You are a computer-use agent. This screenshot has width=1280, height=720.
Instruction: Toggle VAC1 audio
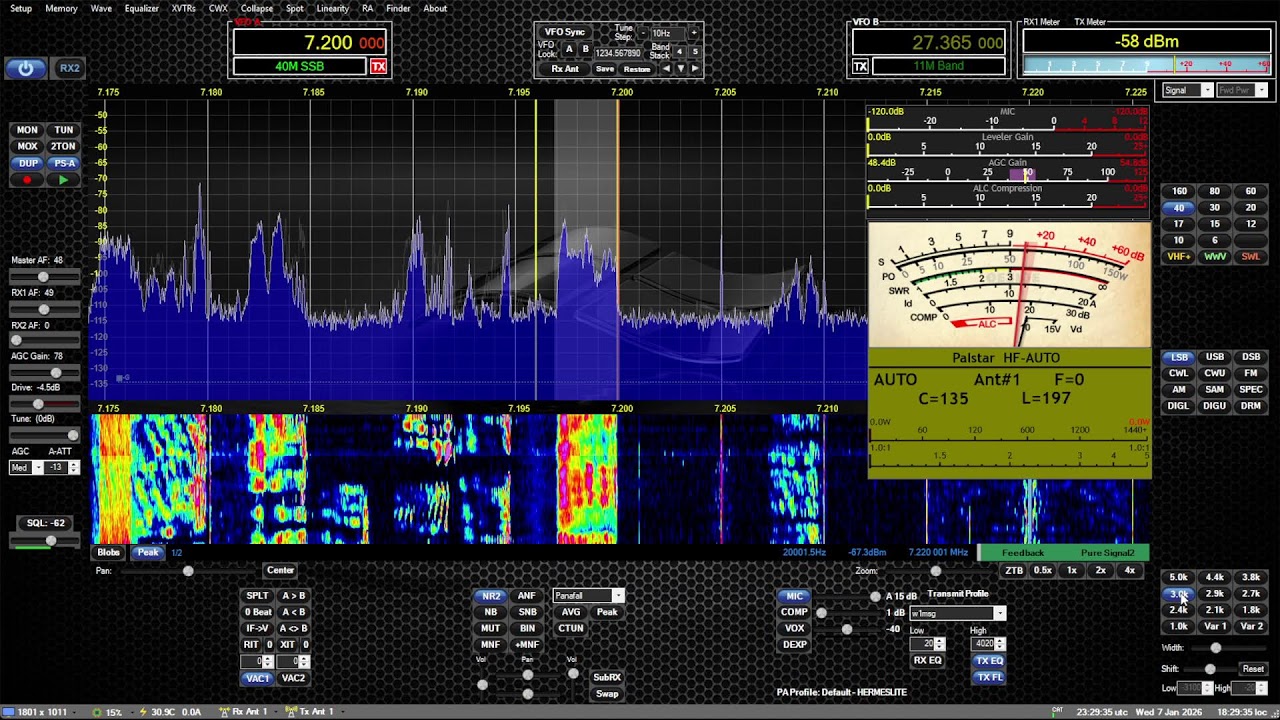point(257,678)
